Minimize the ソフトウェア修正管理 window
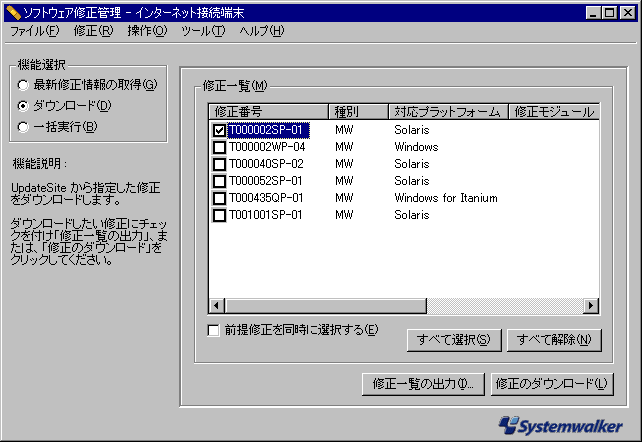642x442 pixels. click(x=594, y=13)
